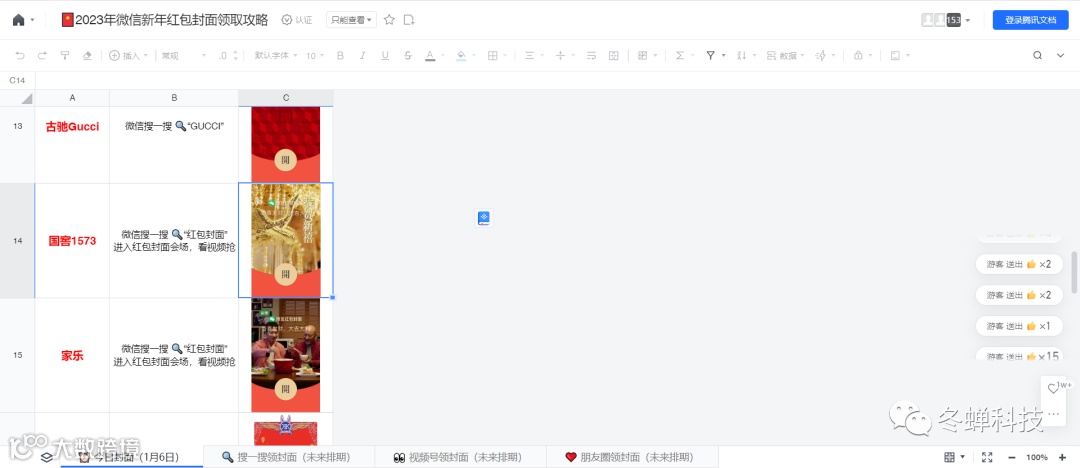Screen dimensions: 1080x468
Task: Click the Gucci red envelope cover image
Action: [286, 143]
